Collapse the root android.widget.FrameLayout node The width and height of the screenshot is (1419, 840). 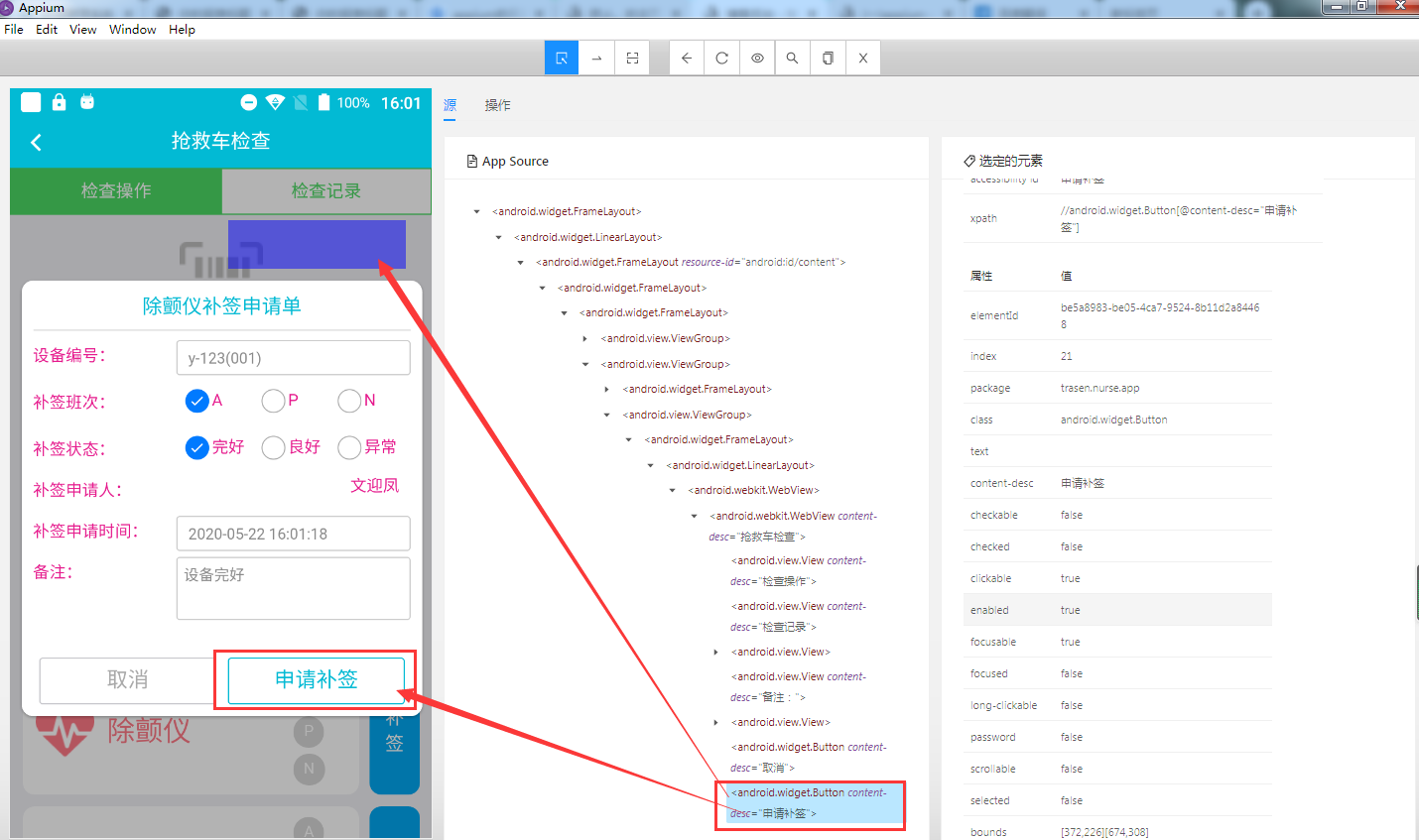coord(477,211)
